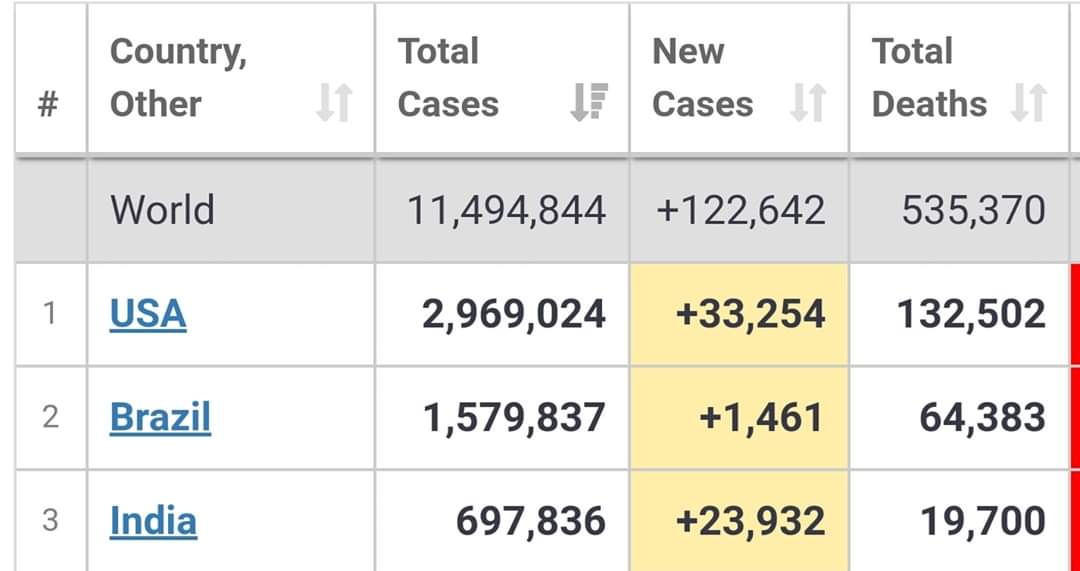Sort by Total Deaths column arrows
This screenshot has height=571, width=1080.
click(x=1029, y=103)
